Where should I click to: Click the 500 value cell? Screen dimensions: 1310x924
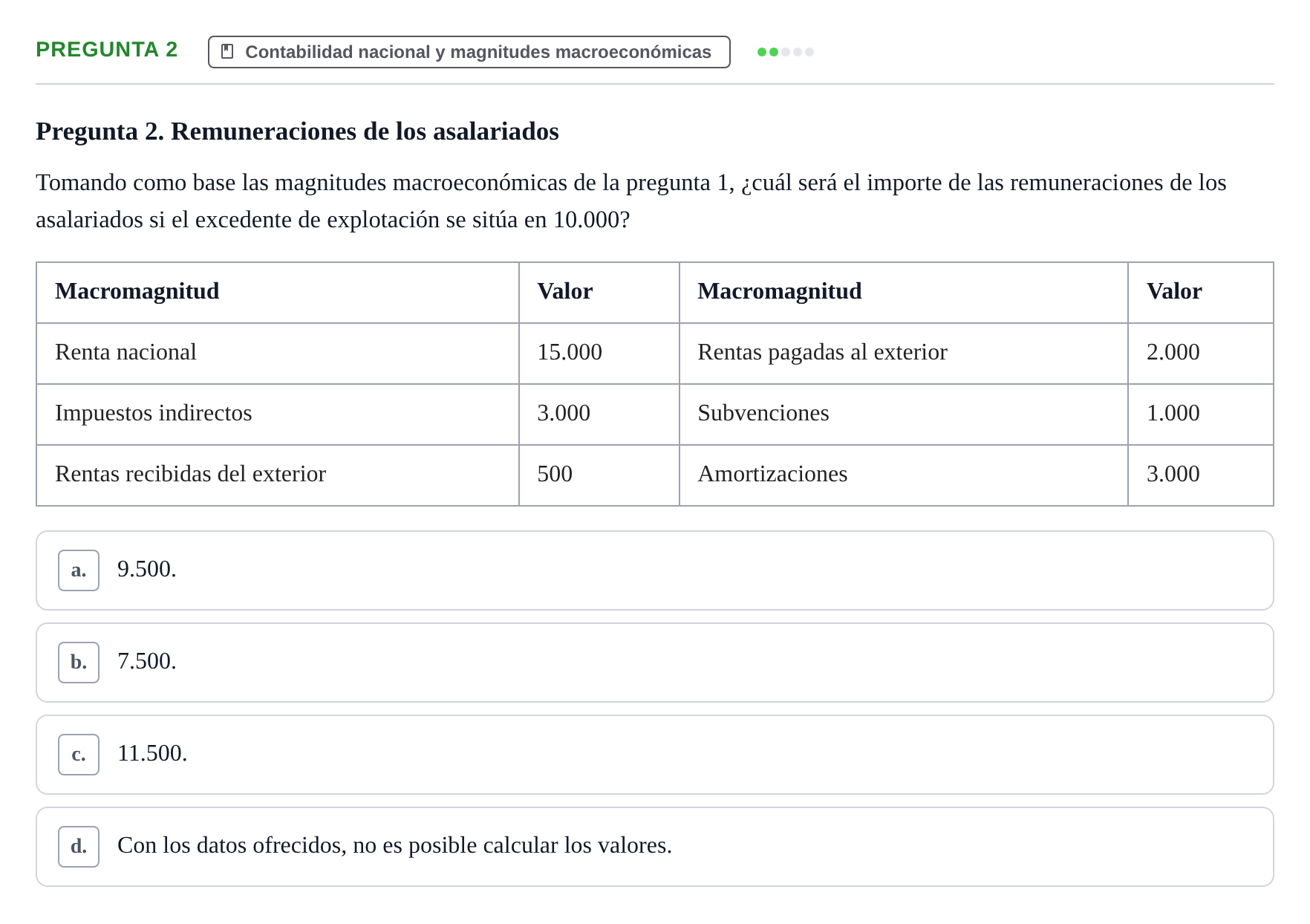point(599,475)
